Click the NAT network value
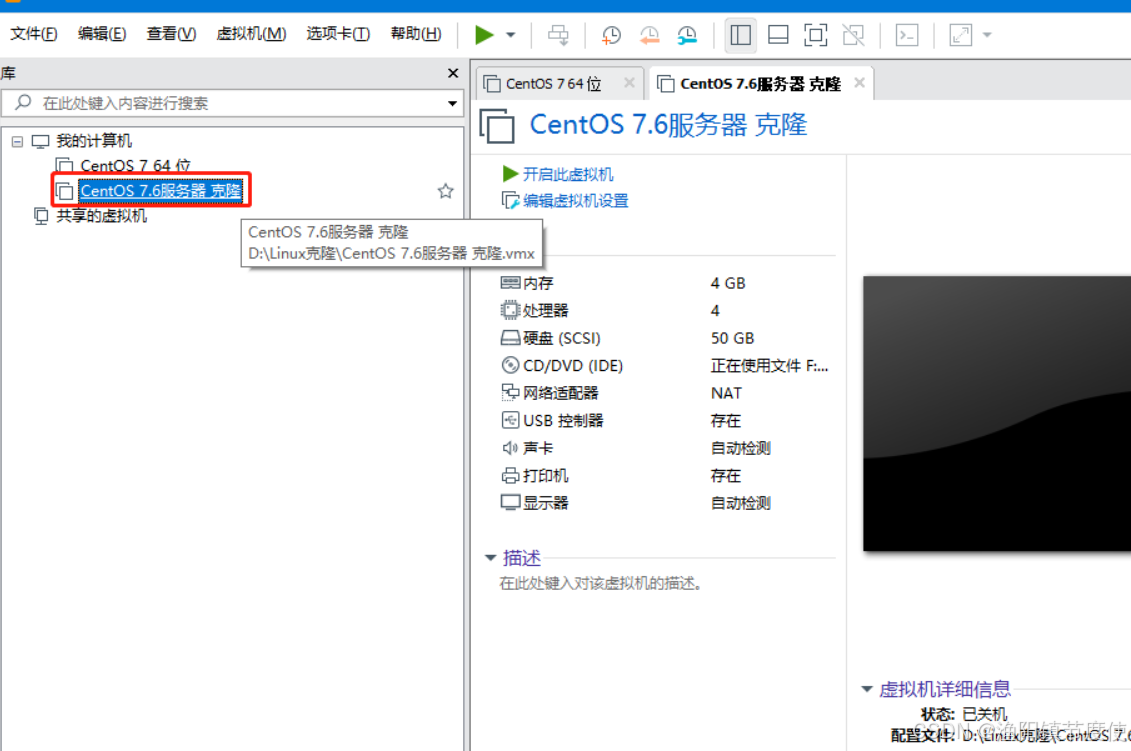Screen dimensions: 1131x751 [x=726, y=392]
